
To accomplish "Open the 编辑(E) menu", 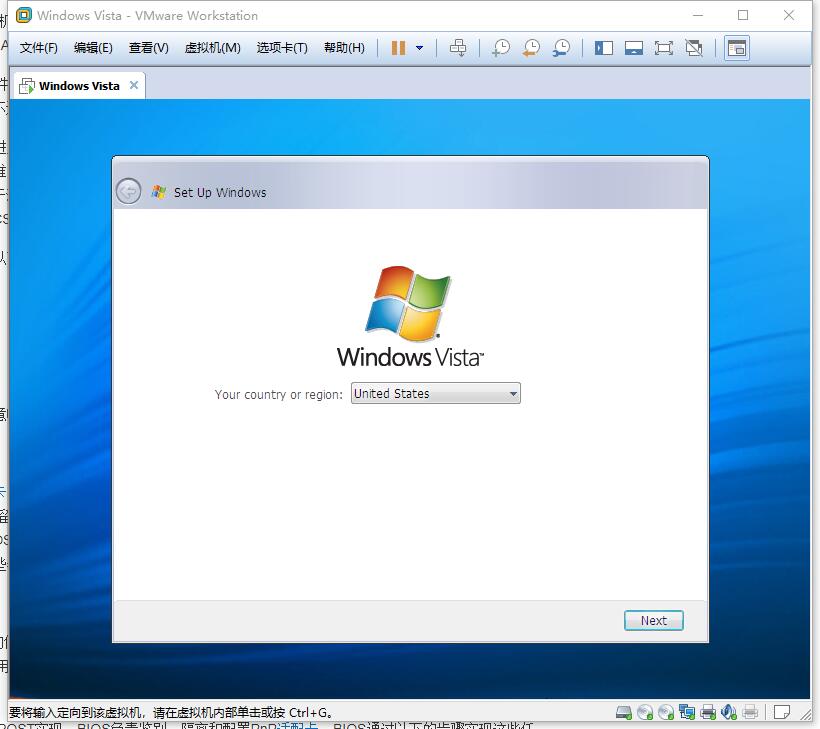I will (x=93, y=48).
